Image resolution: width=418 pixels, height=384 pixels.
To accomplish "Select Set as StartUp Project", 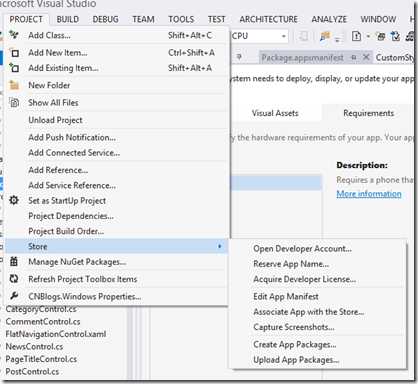I will (117, 200).
